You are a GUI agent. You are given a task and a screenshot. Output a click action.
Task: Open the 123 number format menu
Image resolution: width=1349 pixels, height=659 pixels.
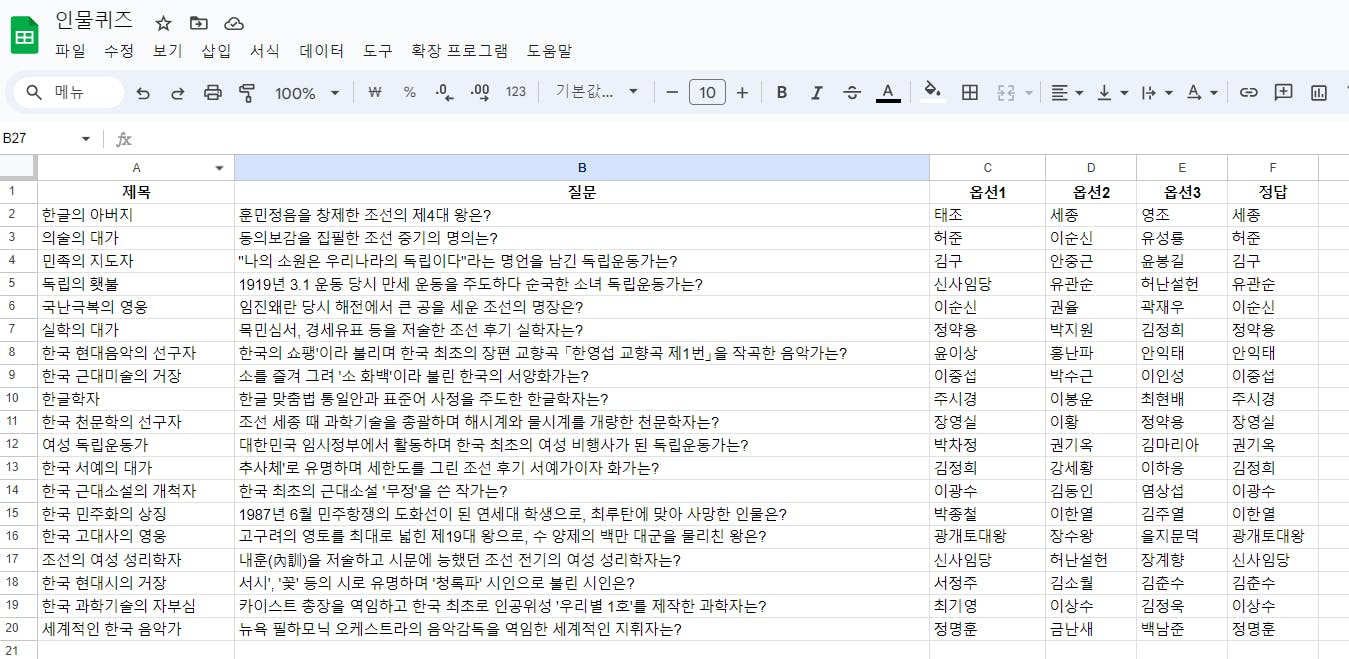click(516, 92)
